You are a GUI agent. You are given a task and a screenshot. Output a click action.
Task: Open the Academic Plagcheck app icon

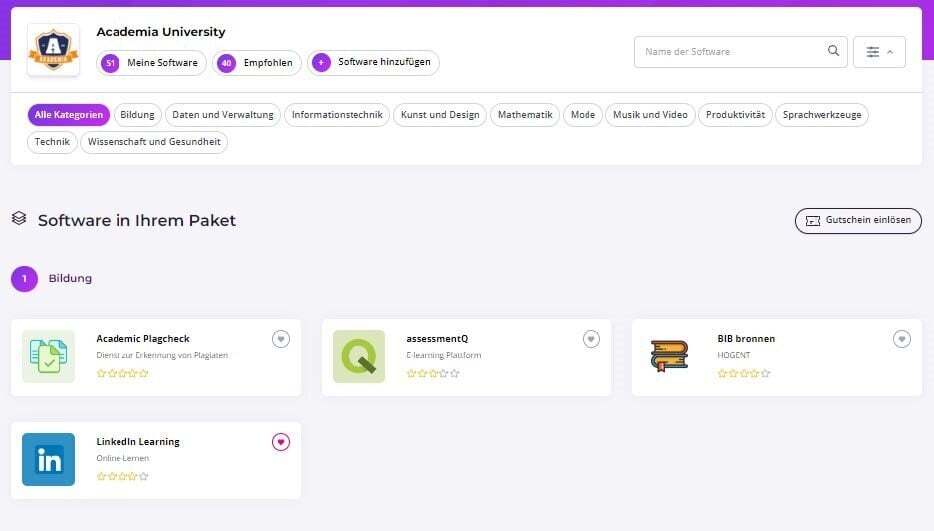coord(48,356)
